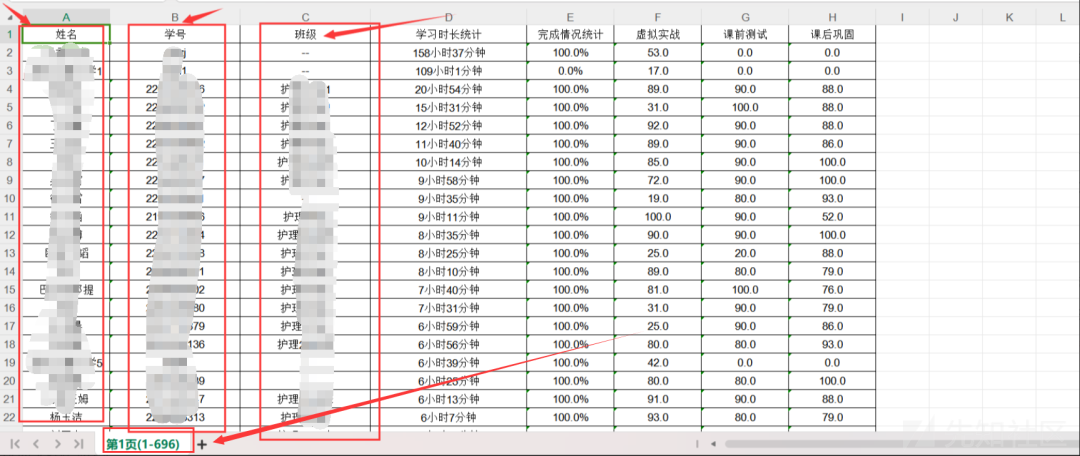
Task: Select the cell 12小时52分钟
Action: [448, 125]
